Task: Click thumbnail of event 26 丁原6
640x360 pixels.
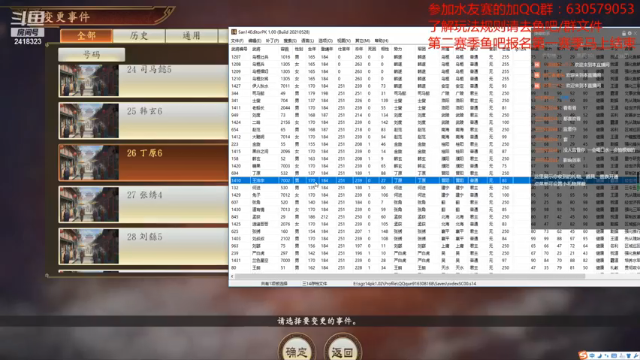Action: (x=89, y=162)
